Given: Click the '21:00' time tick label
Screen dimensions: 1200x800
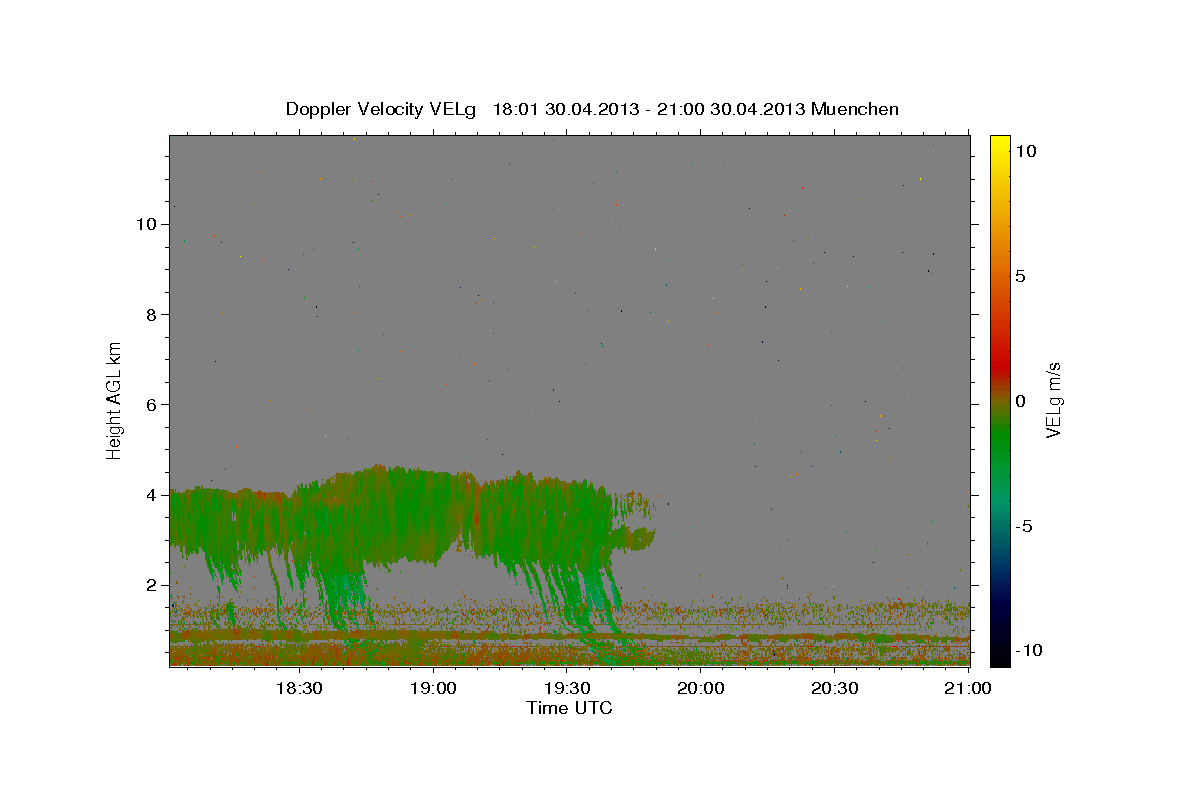Looking at the screenshot, I should click(x=968, y=688).
